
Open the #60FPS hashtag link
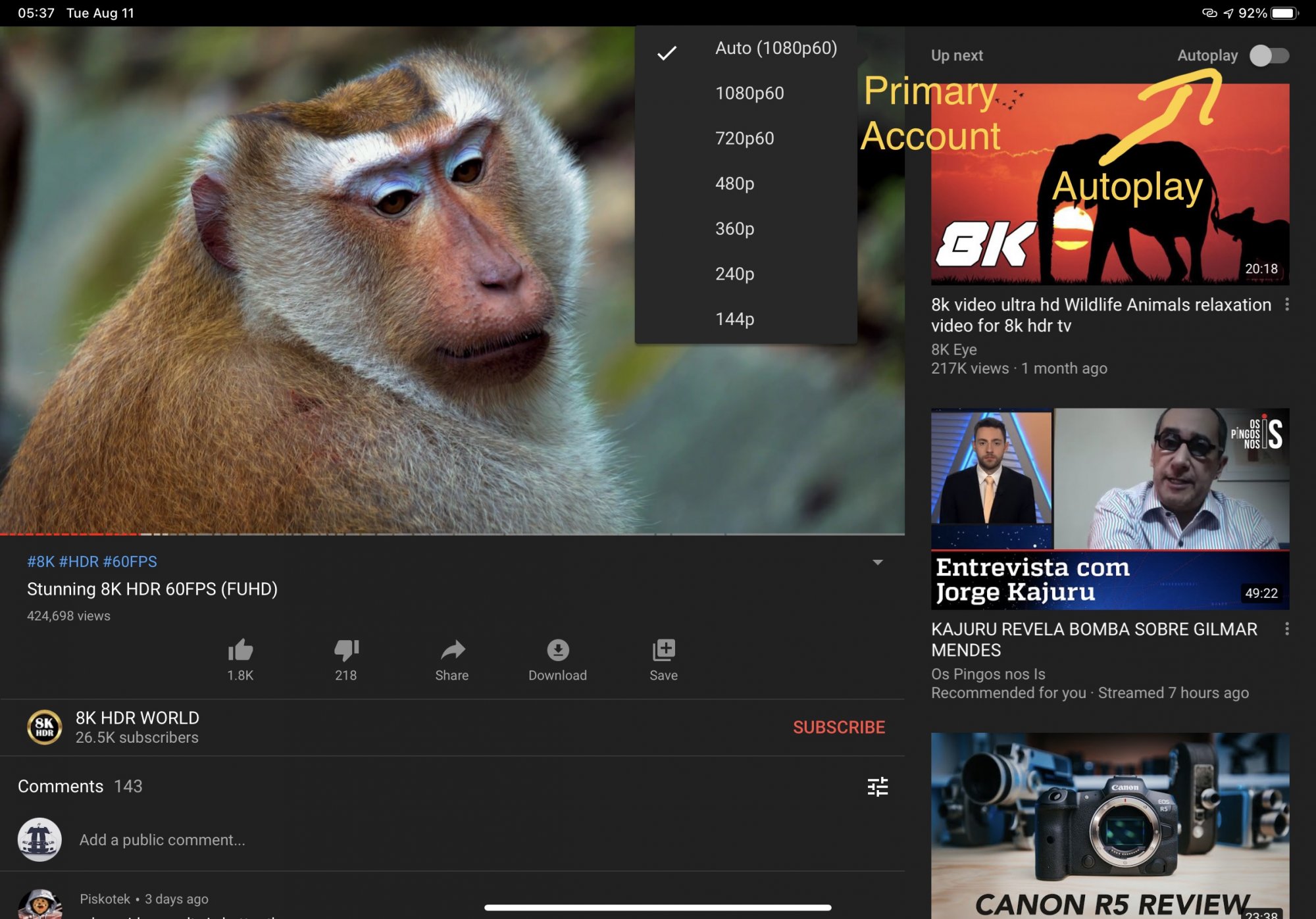(130, 561)
